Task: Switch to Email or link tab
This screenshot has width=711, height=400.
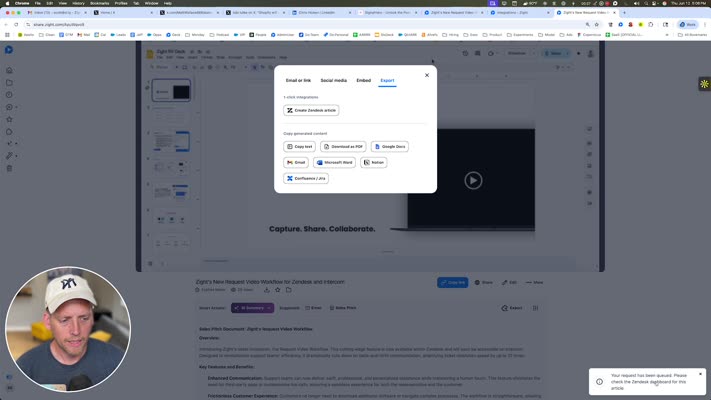Action: coord(298,80)
